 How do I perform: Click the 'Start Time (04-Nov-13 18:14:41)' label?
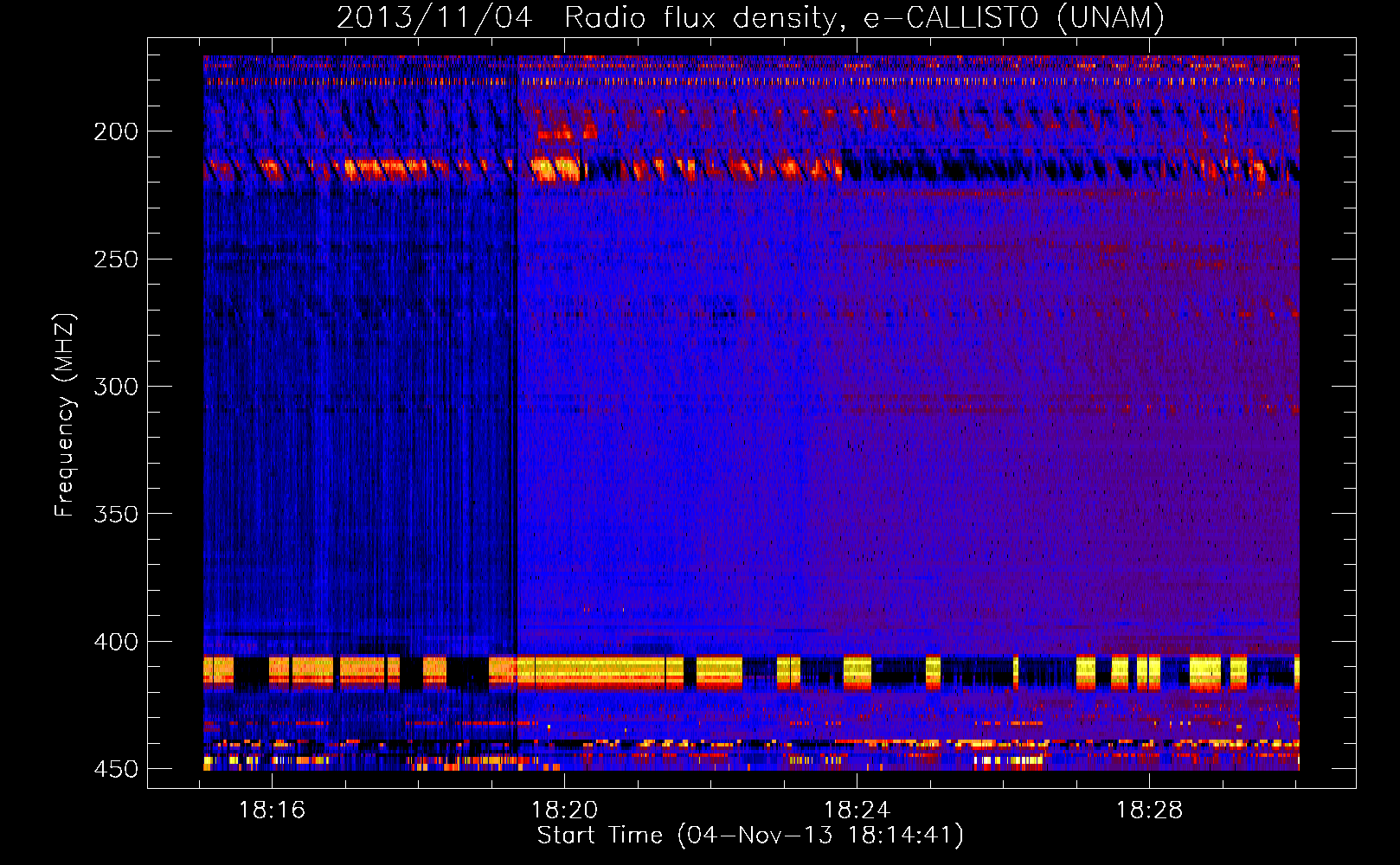(x=750, y=836)
